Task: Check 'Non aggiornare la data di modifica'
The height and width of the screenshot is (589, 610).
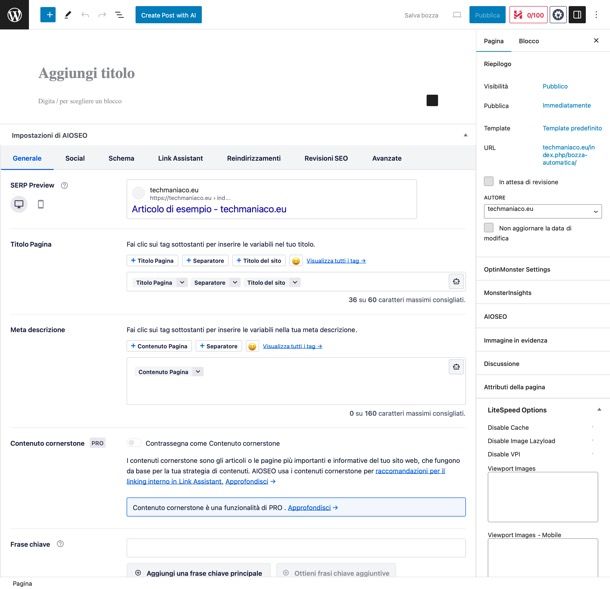Action: click(489, 228)
